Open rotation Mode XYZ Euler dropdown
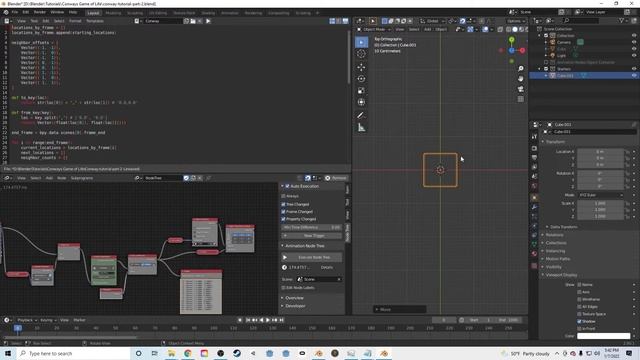The height and width of the screenshot is (360, 640). (600, 195)
